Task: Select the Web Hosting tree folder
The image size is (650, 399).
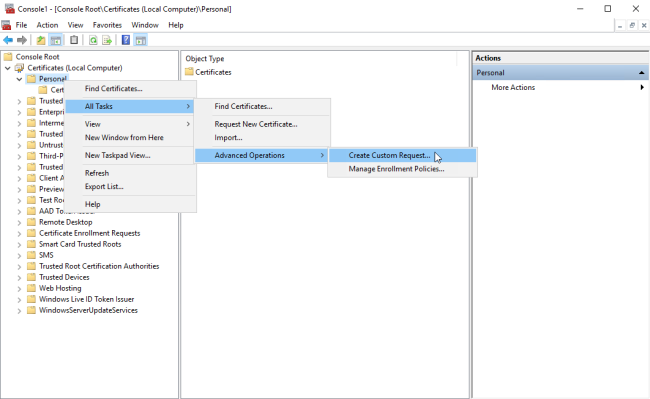Action: click(60, 288)
